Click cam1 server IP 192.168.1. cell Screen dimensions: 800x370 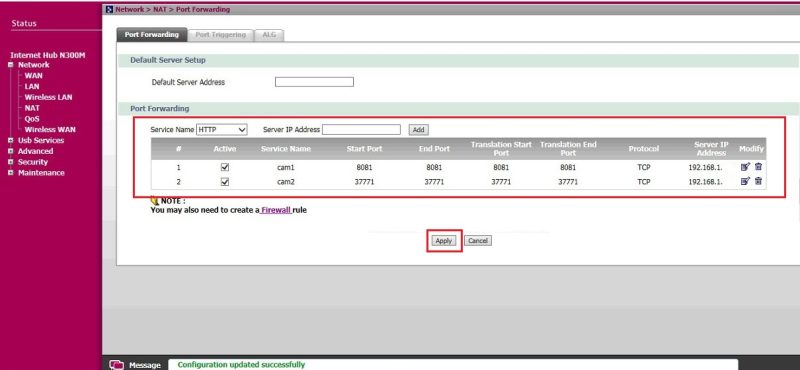click(706, 167)
